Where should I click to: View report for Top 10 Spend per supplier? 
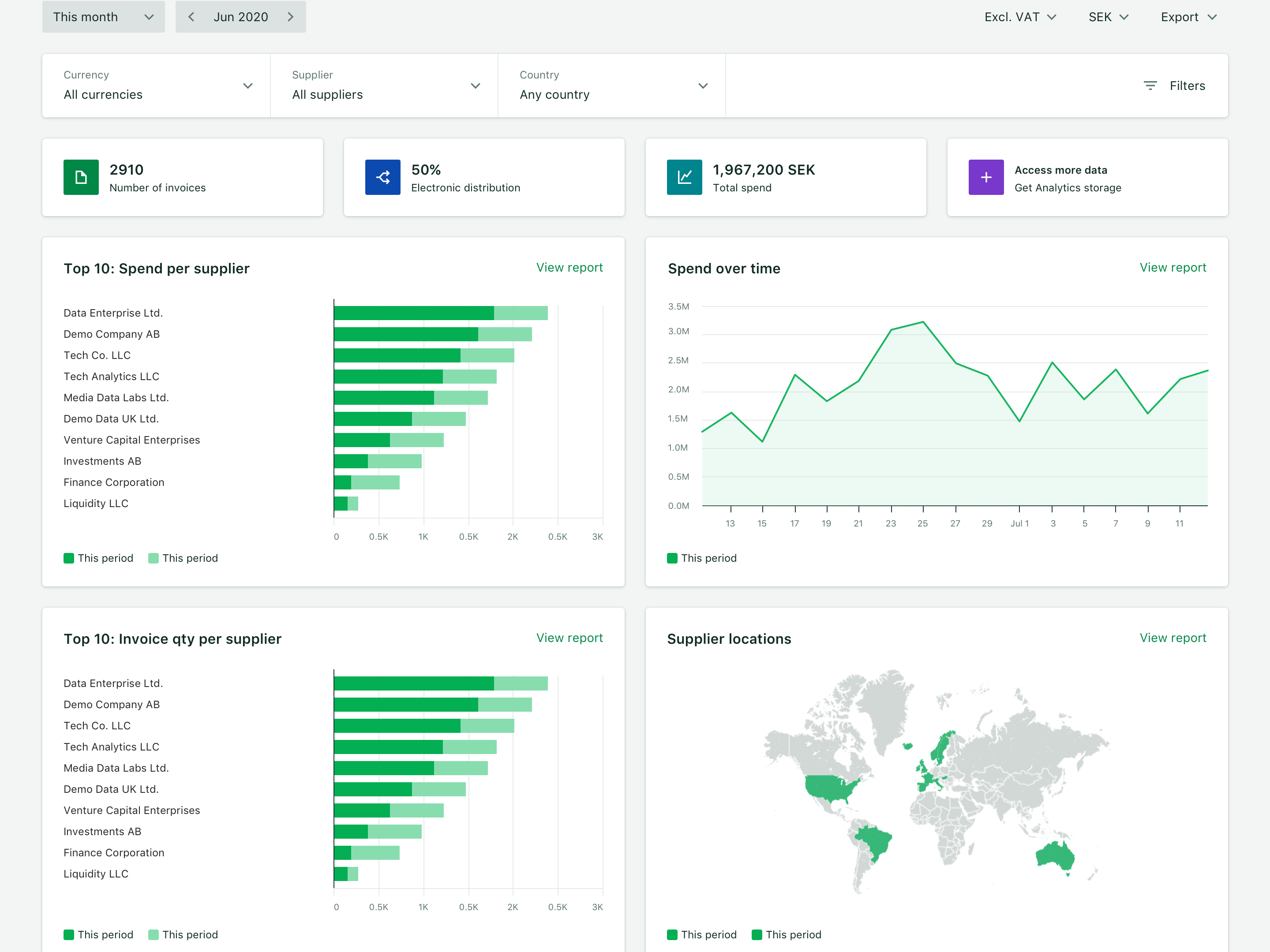click(x=569, y=267)
